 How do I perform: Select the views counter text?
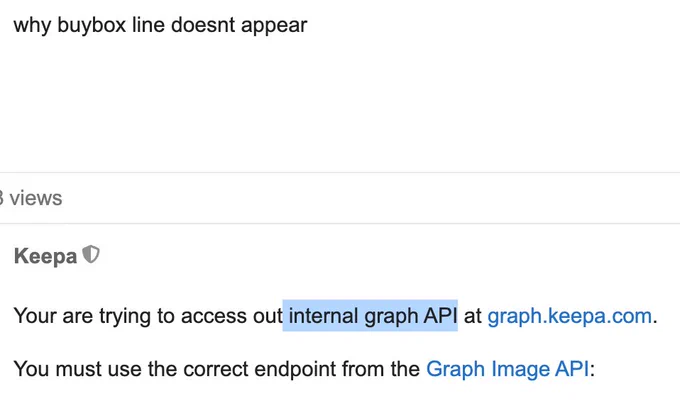click(30, 198)
